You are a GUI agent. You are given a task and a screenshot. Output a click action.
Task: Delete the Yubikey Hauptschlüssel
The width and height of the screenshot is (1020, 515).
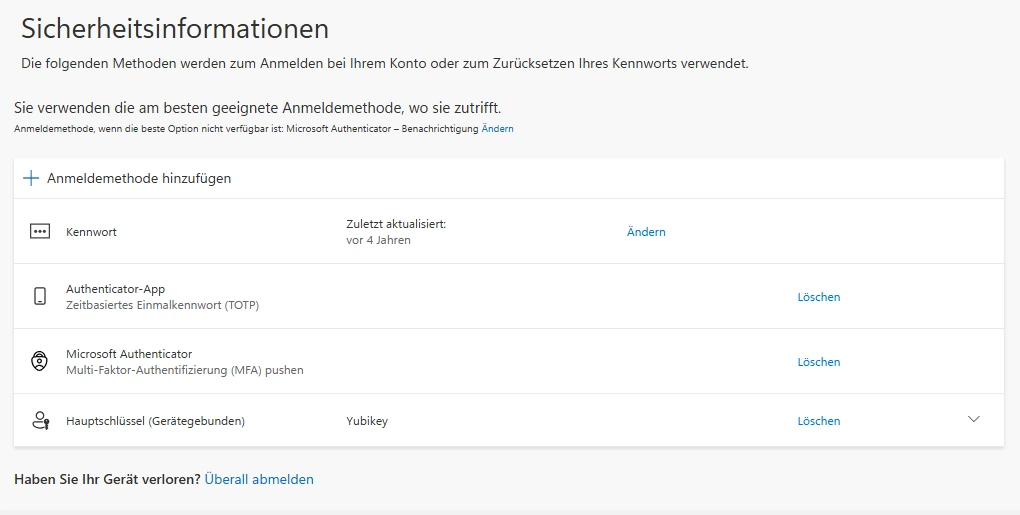pyautogui.click(x=819, y=421)
